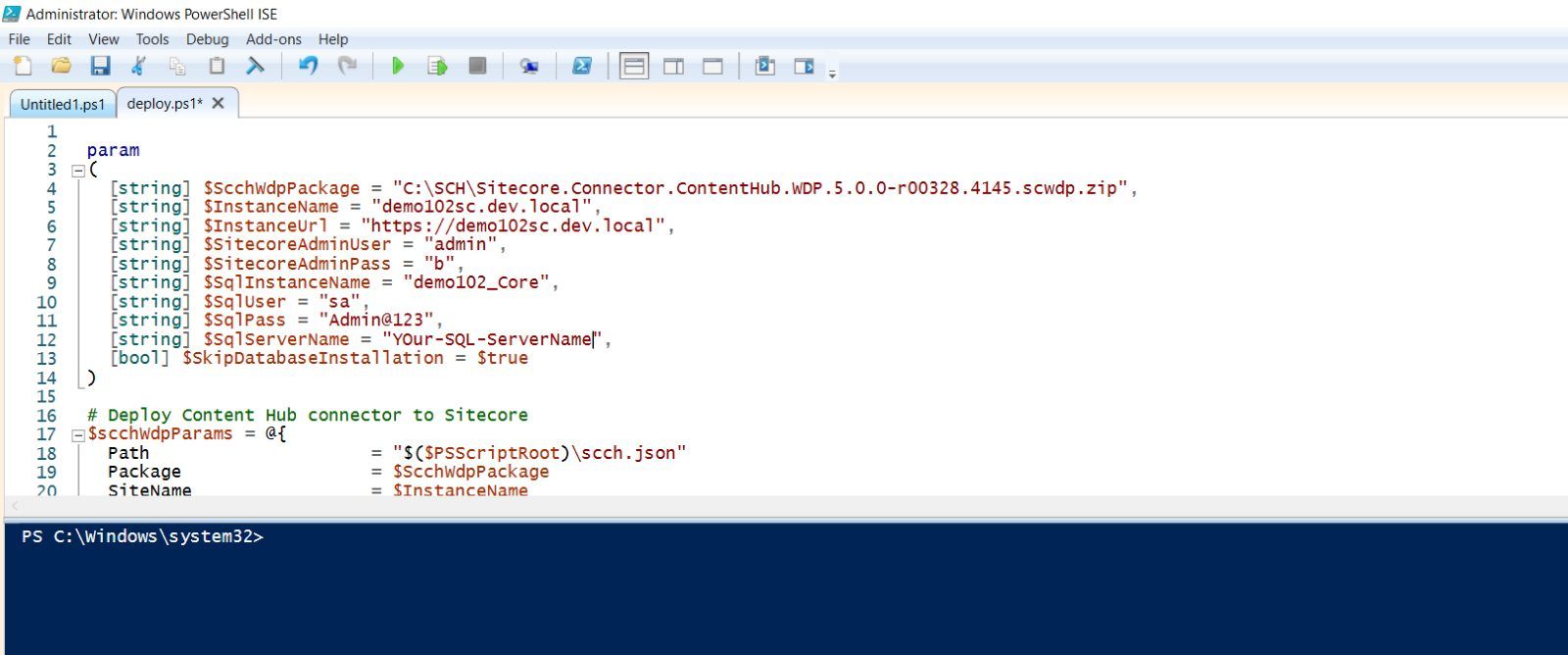Open the Edit menu
Image resolution: width=1568 pixels, height=655 pixels.
pos(59,39)
